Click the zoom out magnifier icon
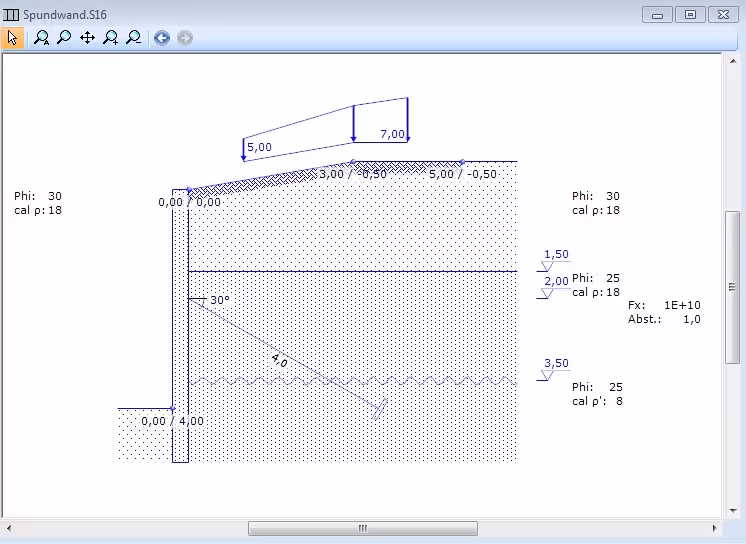Screen dimensions: 746x544 133,38
